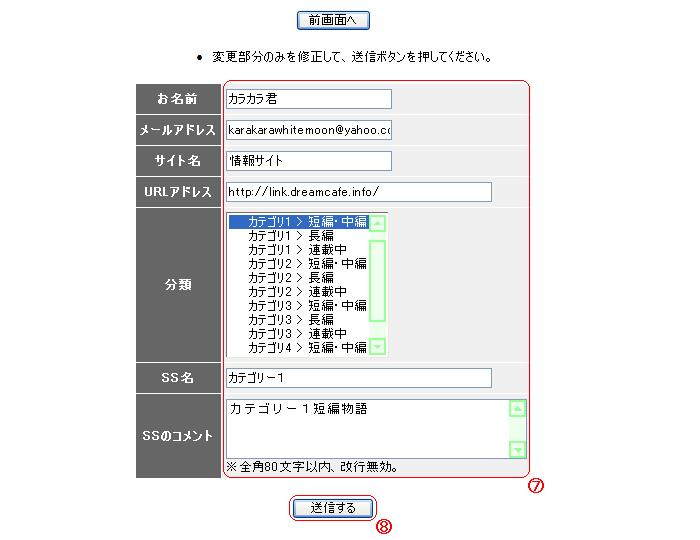
Task: Select カテゴリ1 > 短編・中編 in list
Action: pos(299,222)
